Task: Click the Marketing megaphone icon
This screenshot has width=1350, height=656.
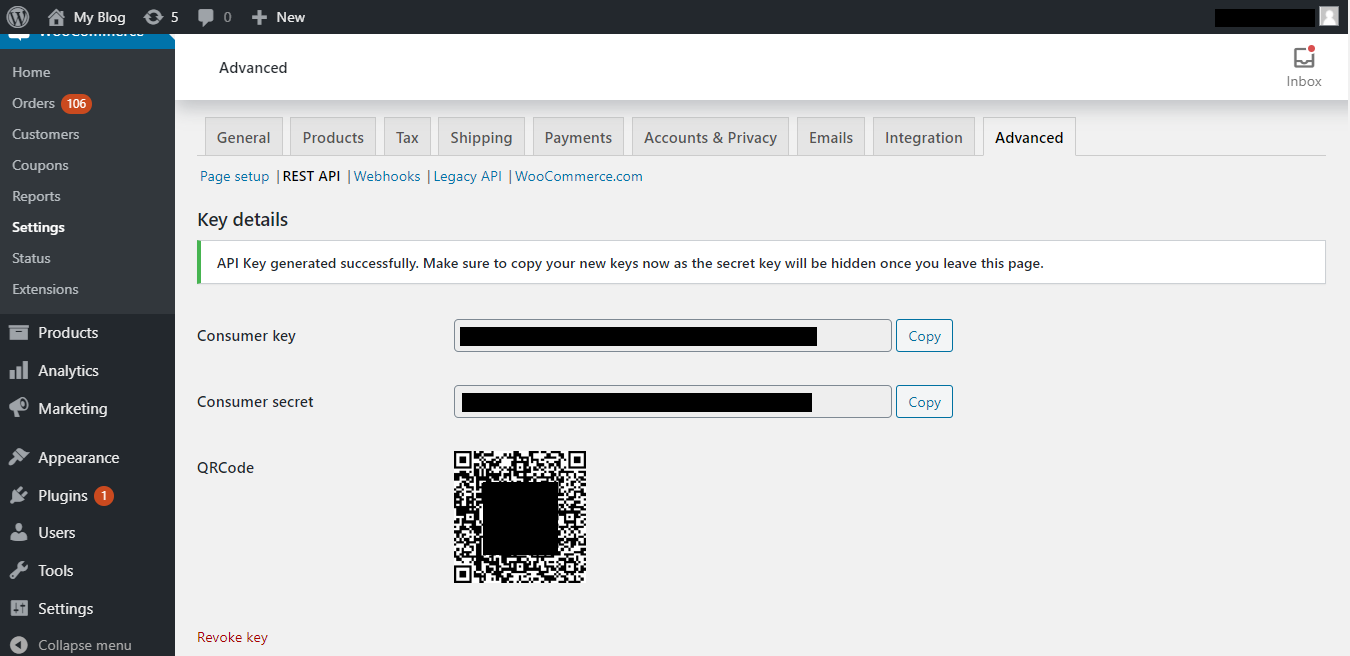Action: [x=19, y=409]
